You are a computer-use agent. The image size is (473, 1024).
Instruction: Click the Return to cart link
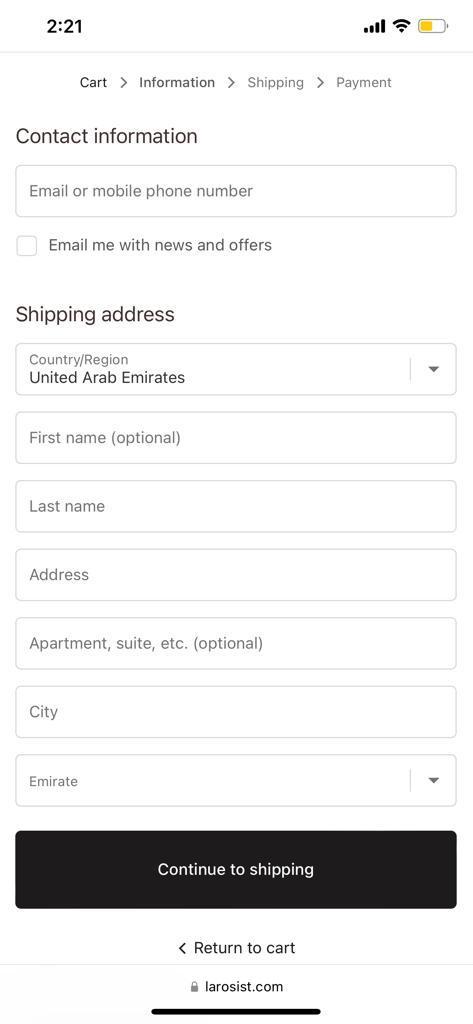click(x=244, y=948)
